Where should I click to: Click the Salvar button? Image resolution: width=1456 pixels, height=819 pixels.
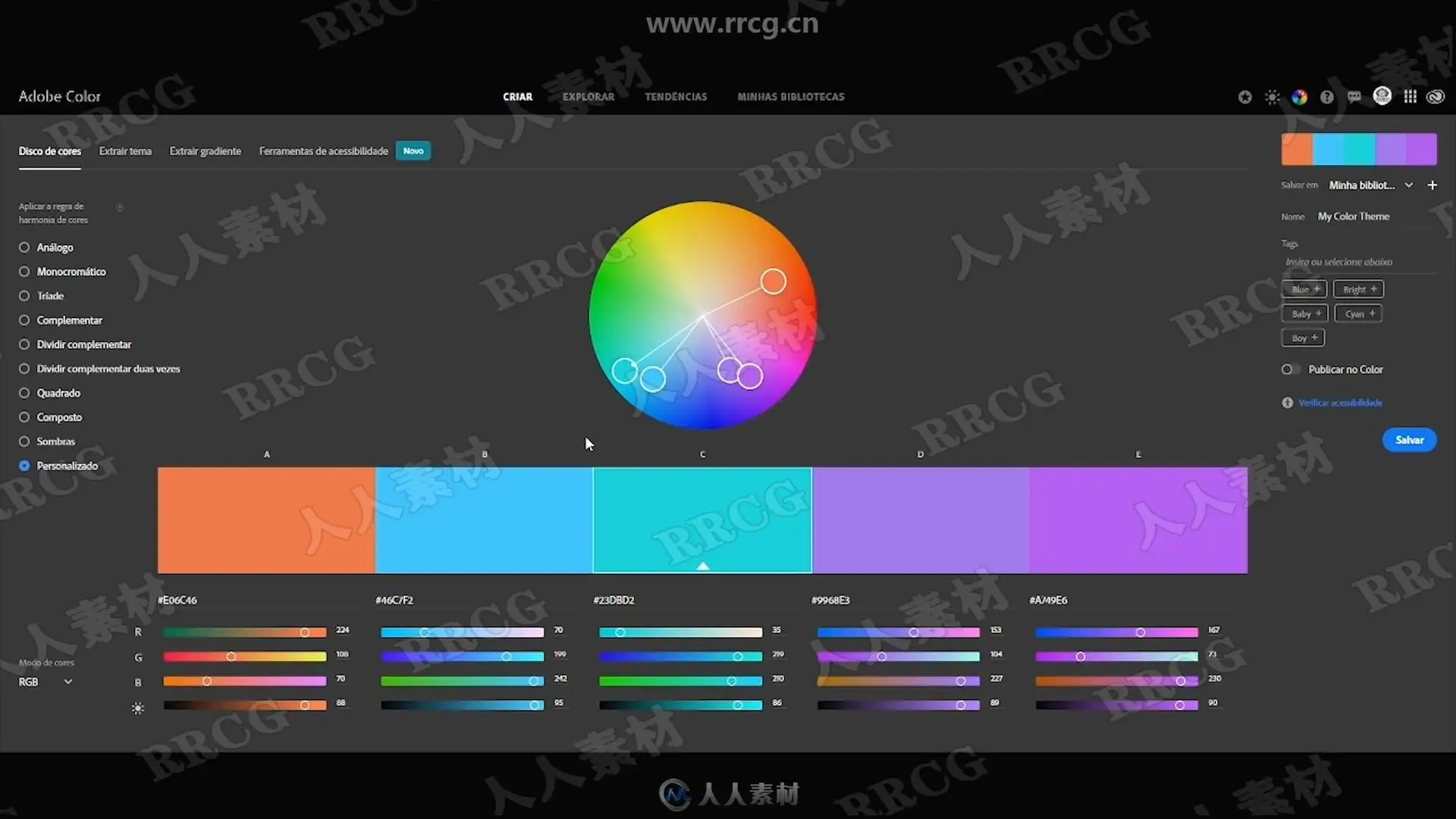coord(1409,440)
